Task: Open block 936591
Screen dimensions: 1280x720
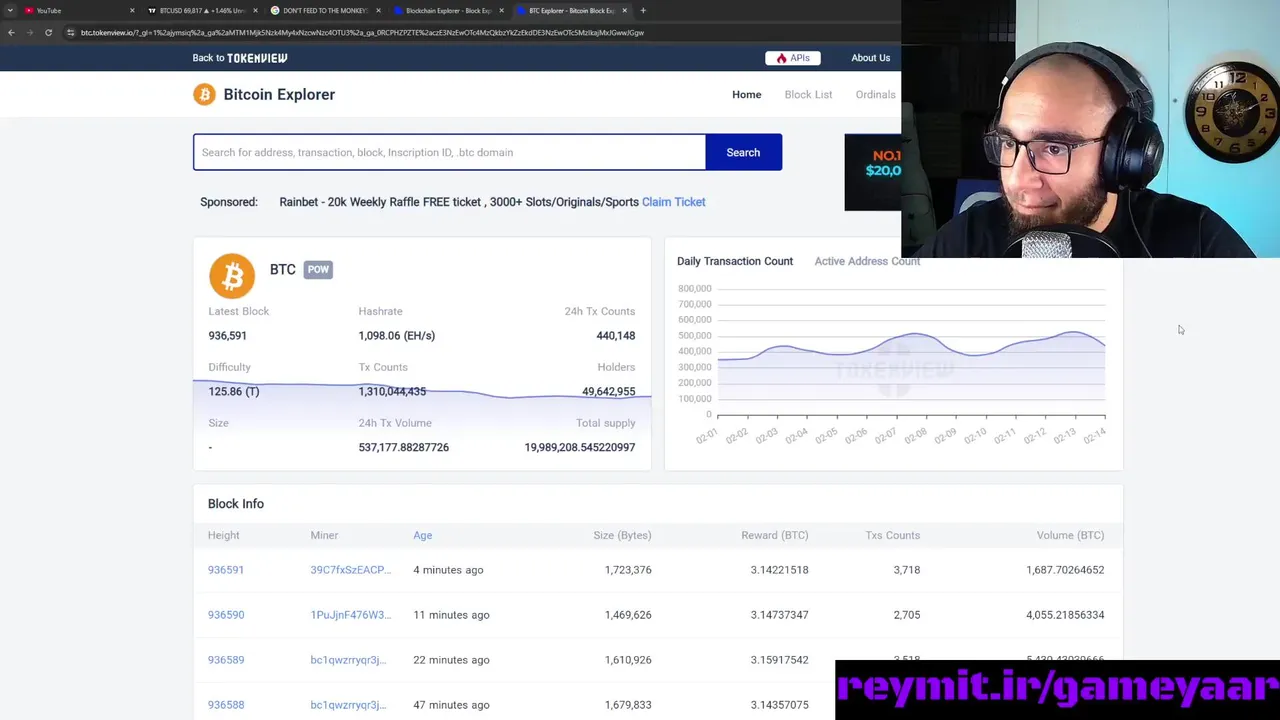Action: 226,570
